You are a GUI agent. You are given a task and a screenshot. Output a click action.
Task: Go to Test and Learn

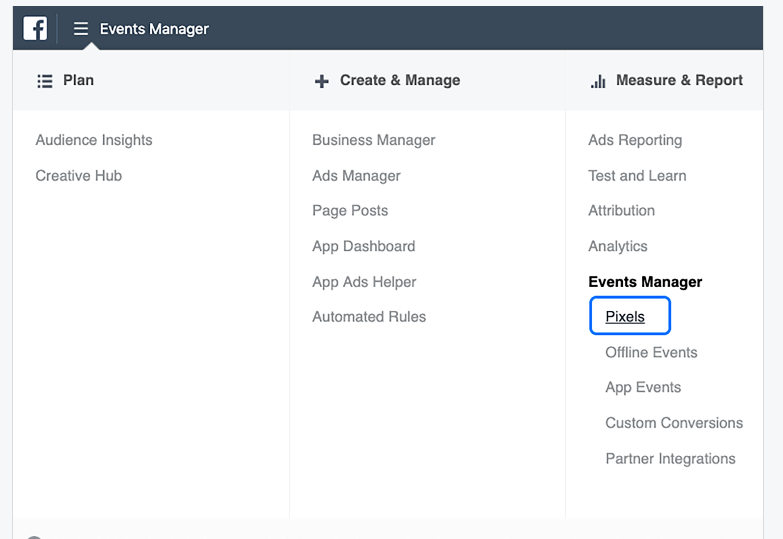click(x=637, y=176)
